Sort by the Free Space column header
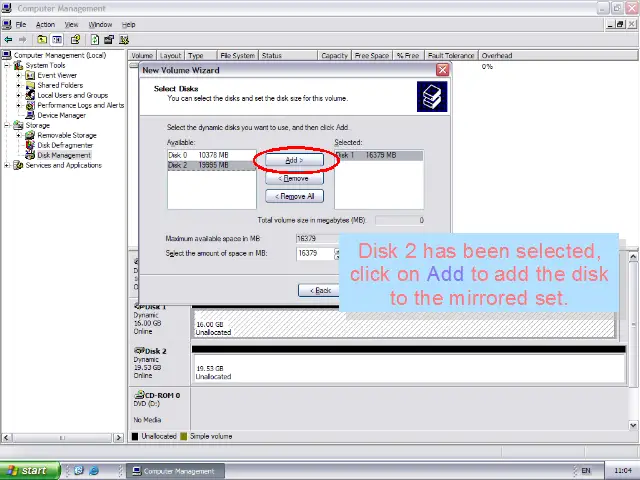Image resolution: width=640 pixels, height=480 pixels. pyautogui.click(x=372, y=56)
